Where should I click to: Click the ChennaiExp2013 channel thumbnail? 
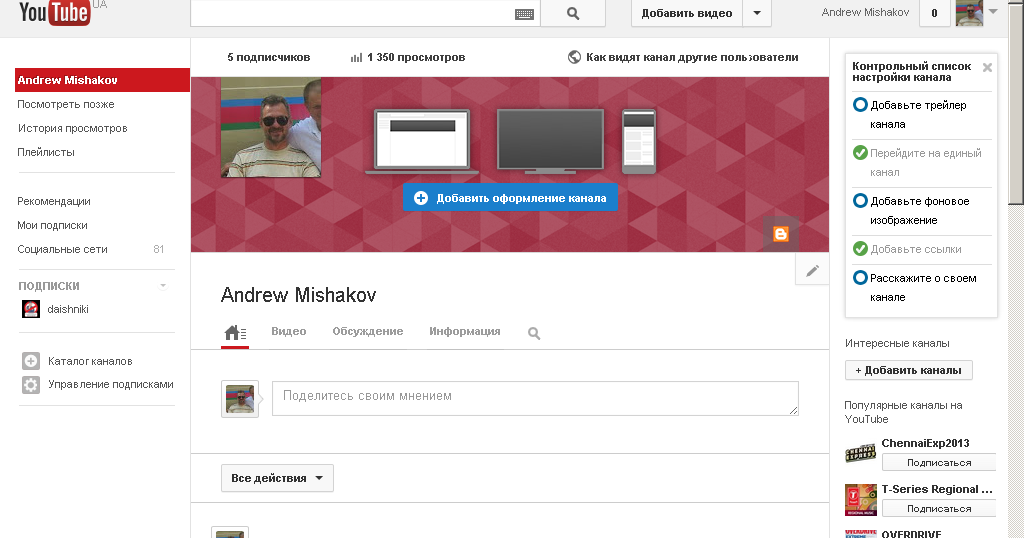[x=861, y=453]
